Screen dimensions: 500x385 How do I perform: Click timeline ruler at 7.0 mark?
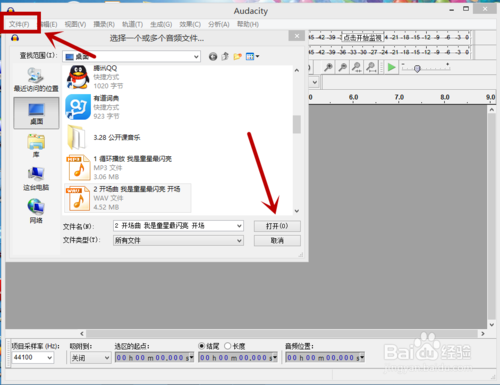point(399,97)
